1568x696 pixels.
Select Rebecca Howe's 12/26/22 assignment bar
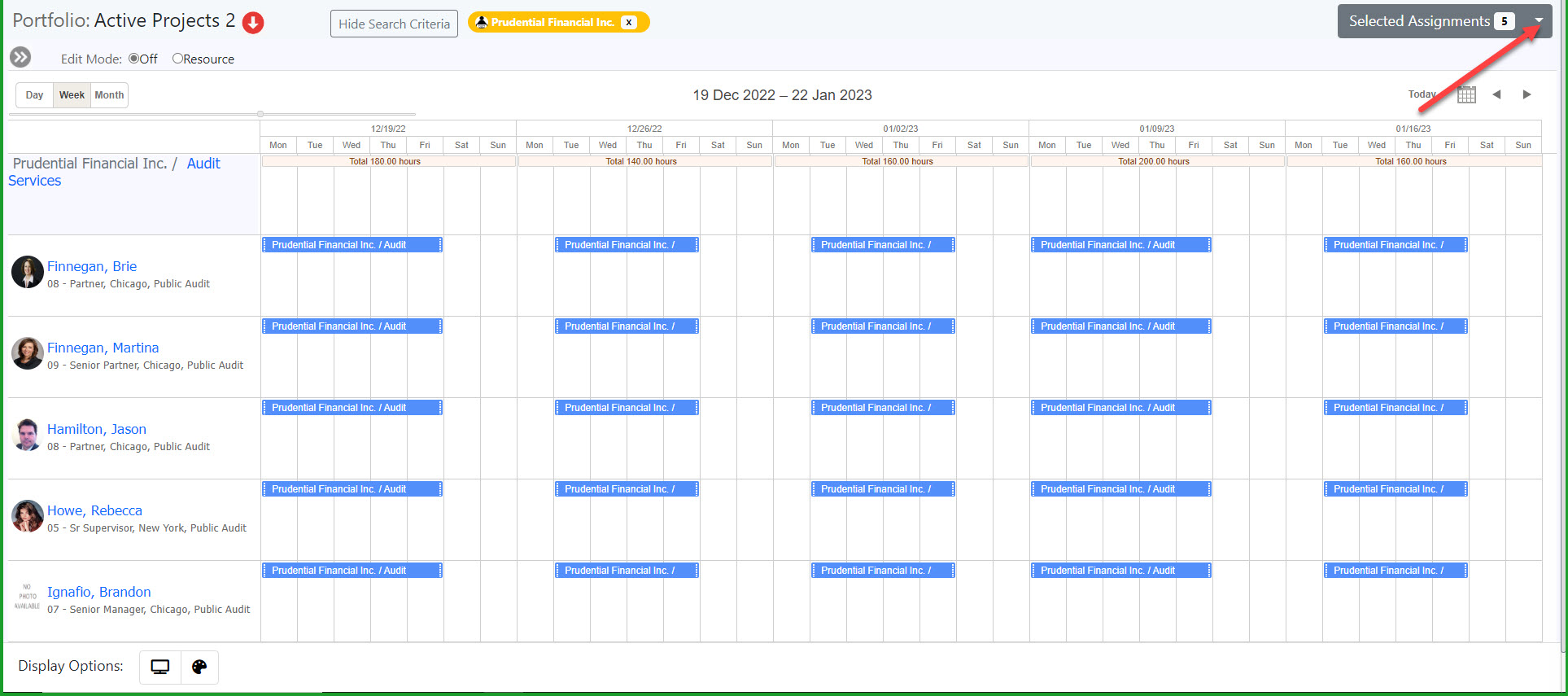coord(627,489)
